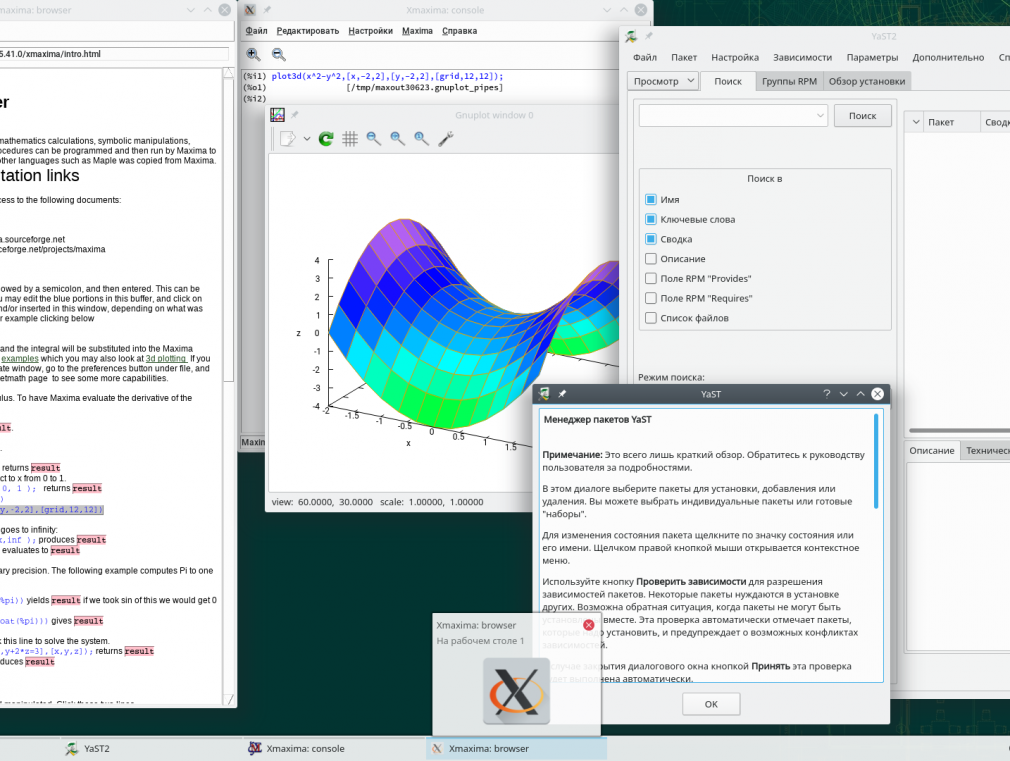Viewport: 1010px width, 761px height.
Task: Click the Поиск button beside the search field
Action: click(x=862, y=116)
